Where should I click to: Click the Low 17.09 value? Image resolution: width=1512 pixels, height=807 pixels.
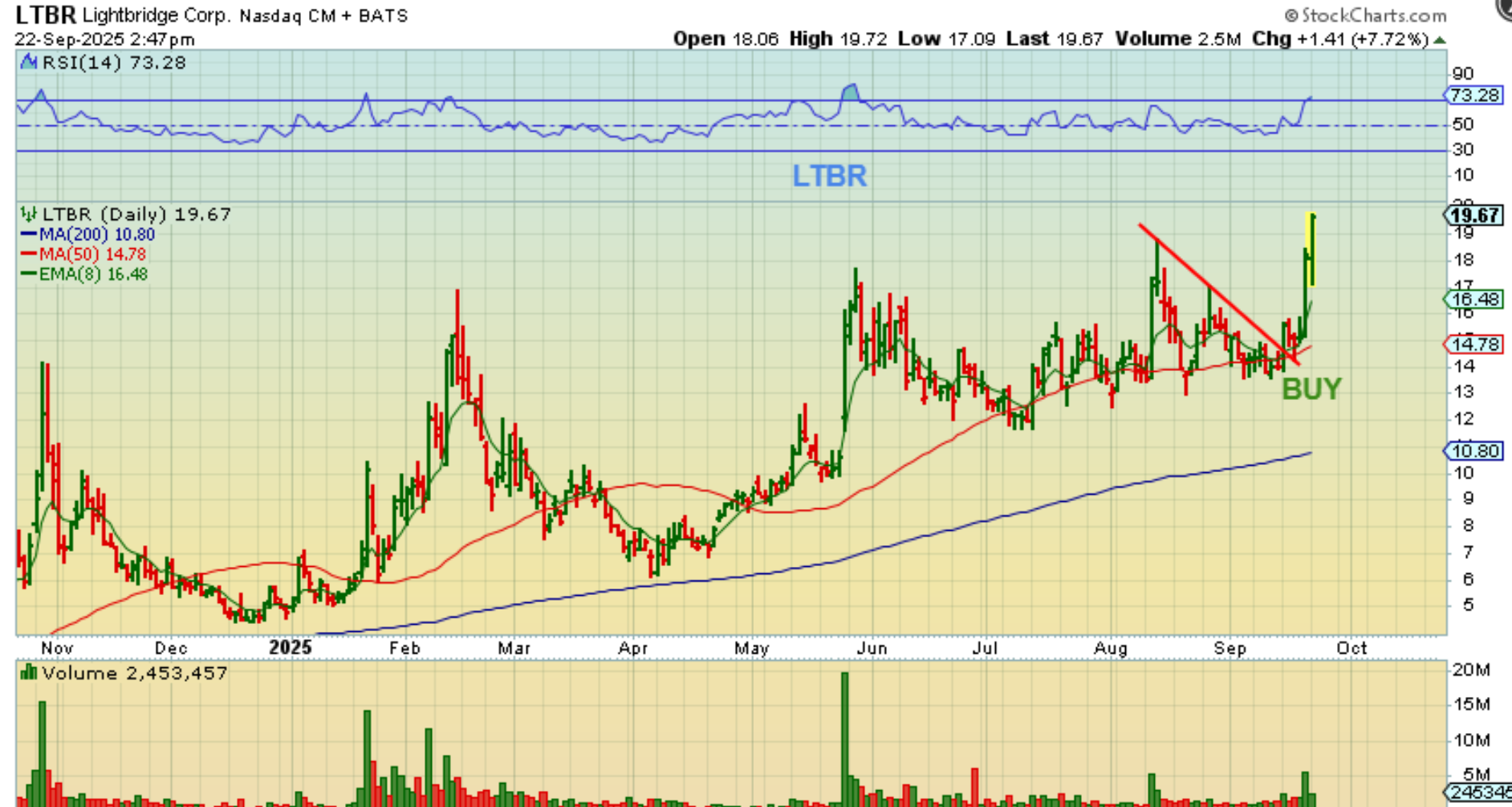click(946, 39)
